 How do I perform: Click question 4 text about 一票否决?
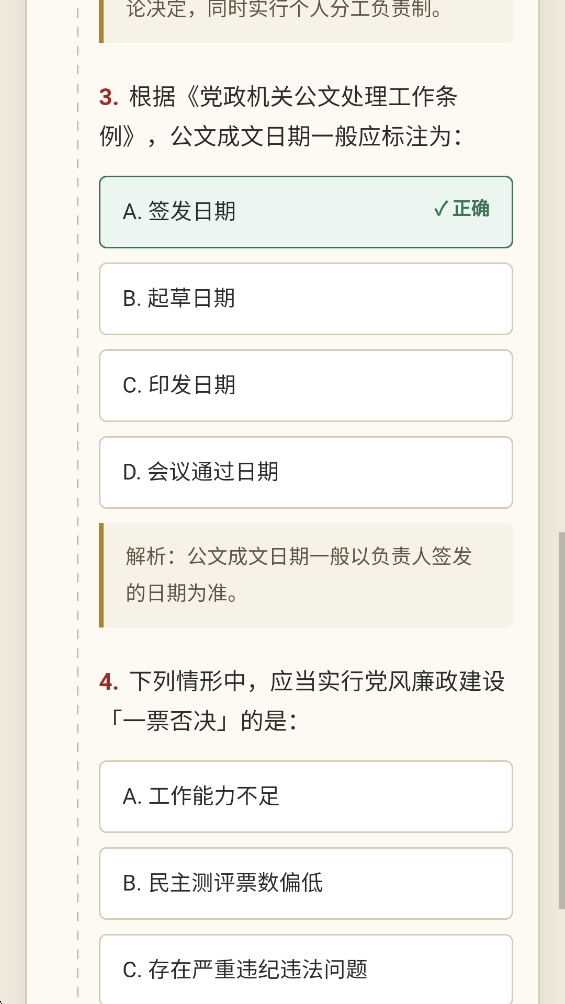coord(302,701)
